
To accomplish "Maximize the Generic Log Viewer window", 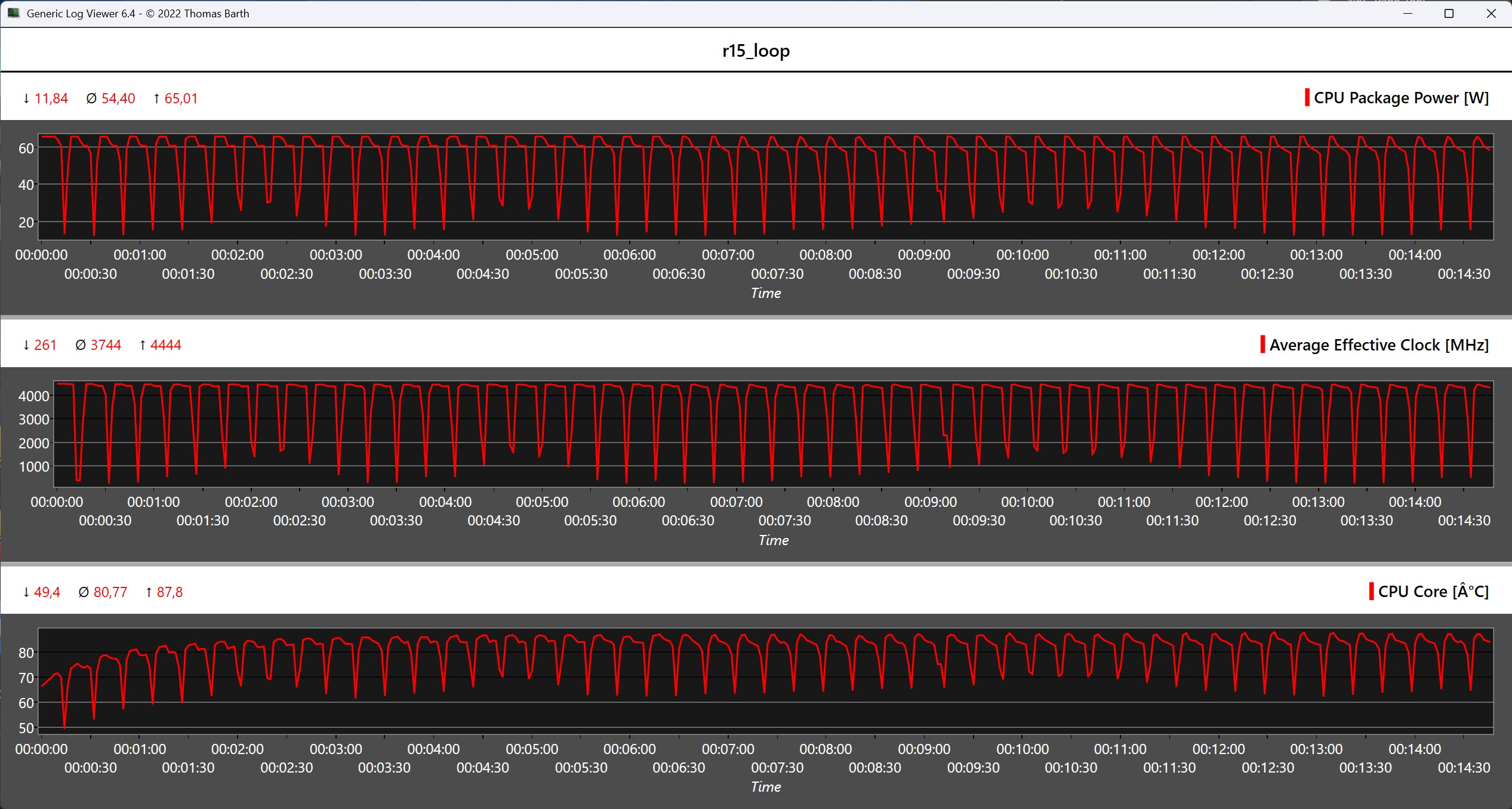I will tap(1449, 13).
